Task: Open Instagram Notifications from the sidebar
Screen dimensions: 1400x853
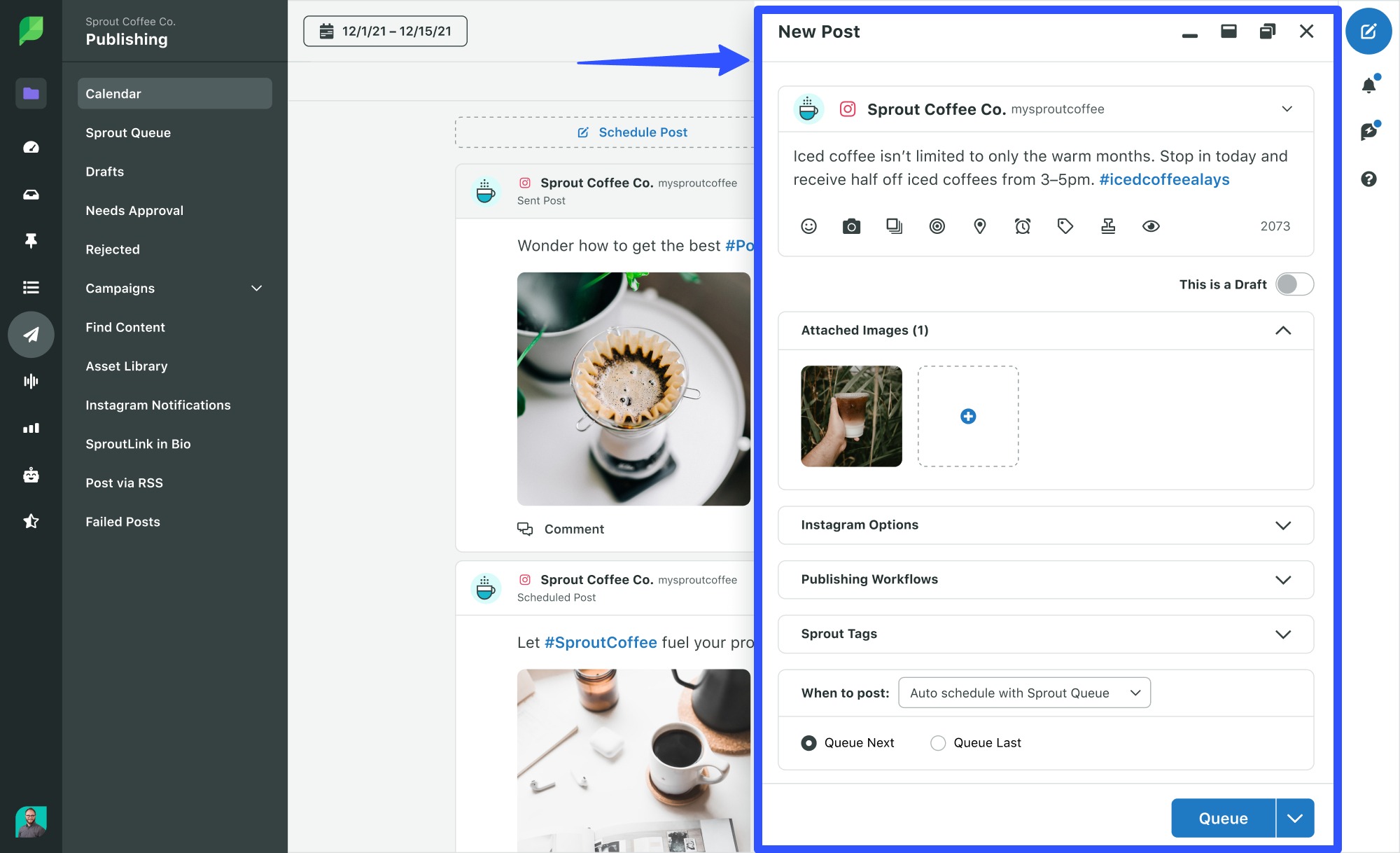Action: pos(157,405)
